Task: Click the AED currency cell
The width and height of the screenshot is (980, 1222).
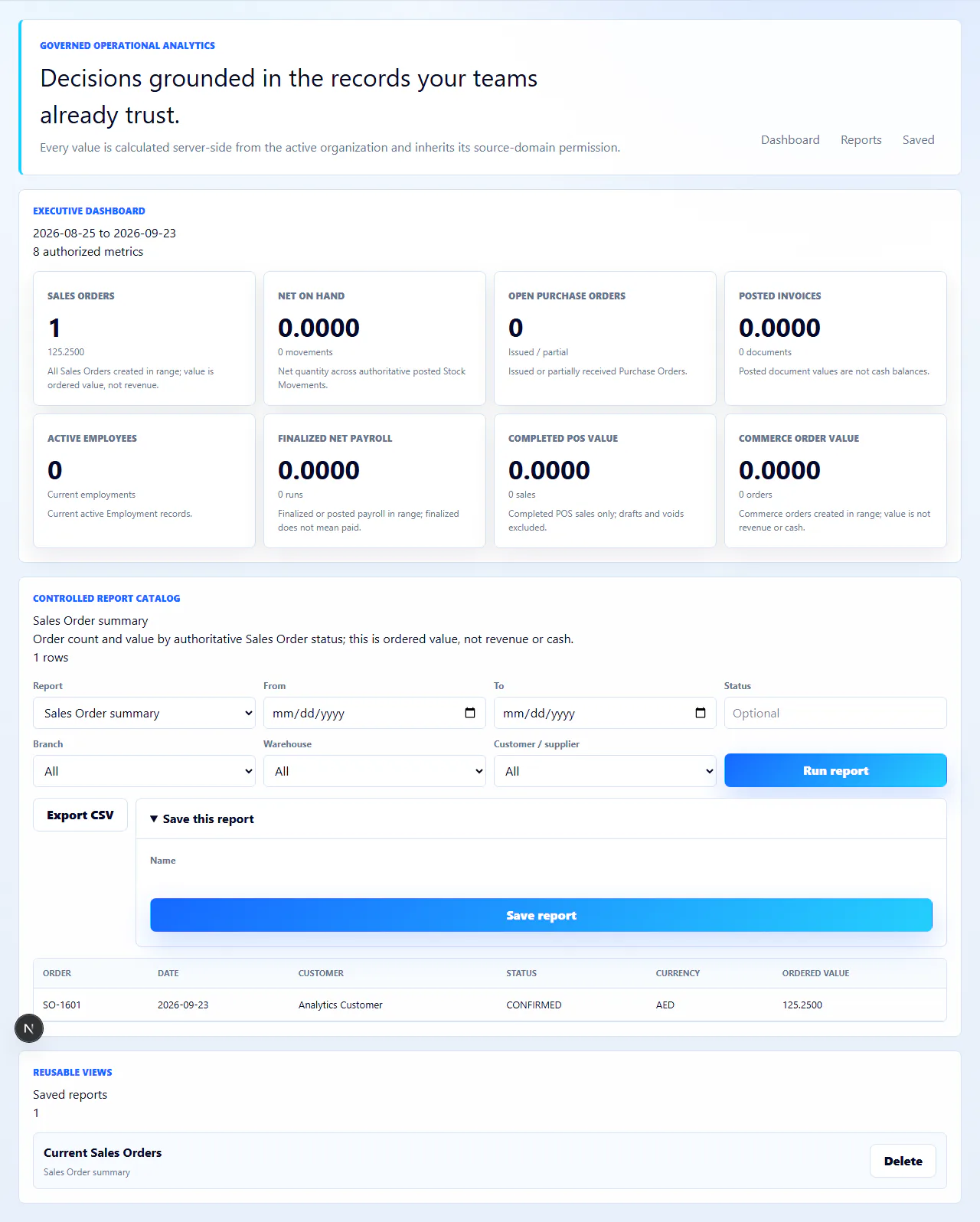Action: point(665,1005)
